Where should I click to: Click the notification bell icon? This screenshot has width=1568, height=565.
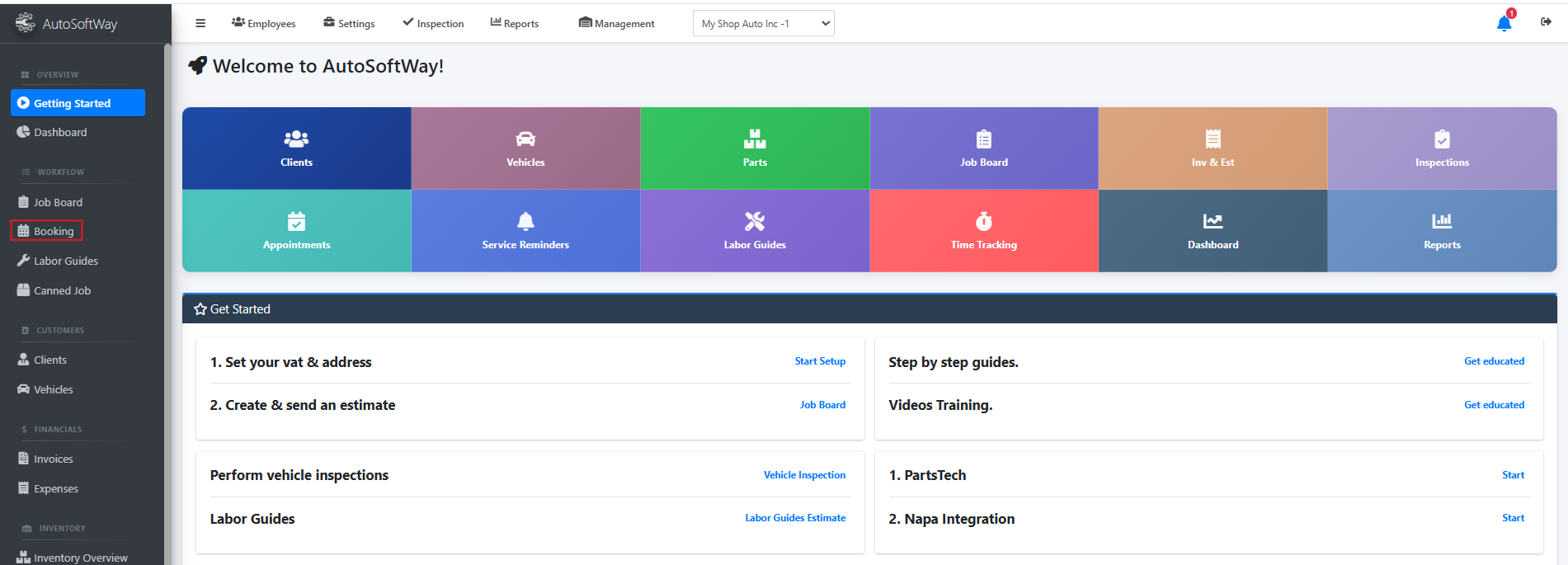[x=1504, y=24]
